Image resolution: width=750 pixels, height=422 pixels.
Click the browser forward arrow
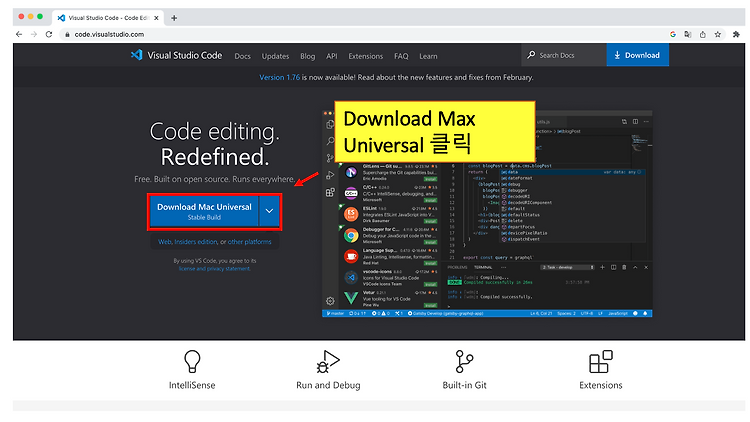[33, 34]
